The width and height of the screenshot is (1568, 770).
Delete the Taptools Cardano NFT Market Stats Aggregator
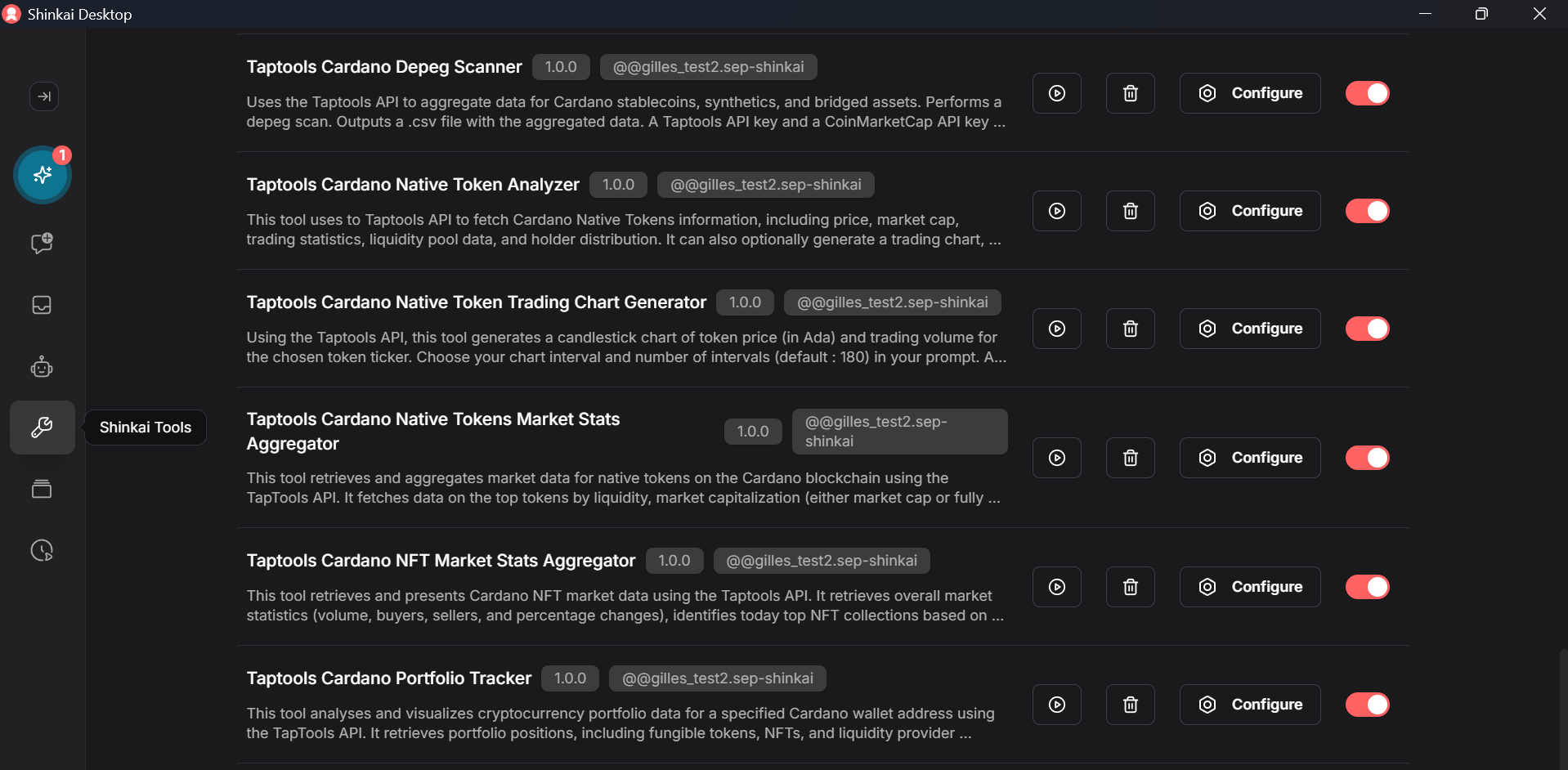click(x=1130, y=586)
